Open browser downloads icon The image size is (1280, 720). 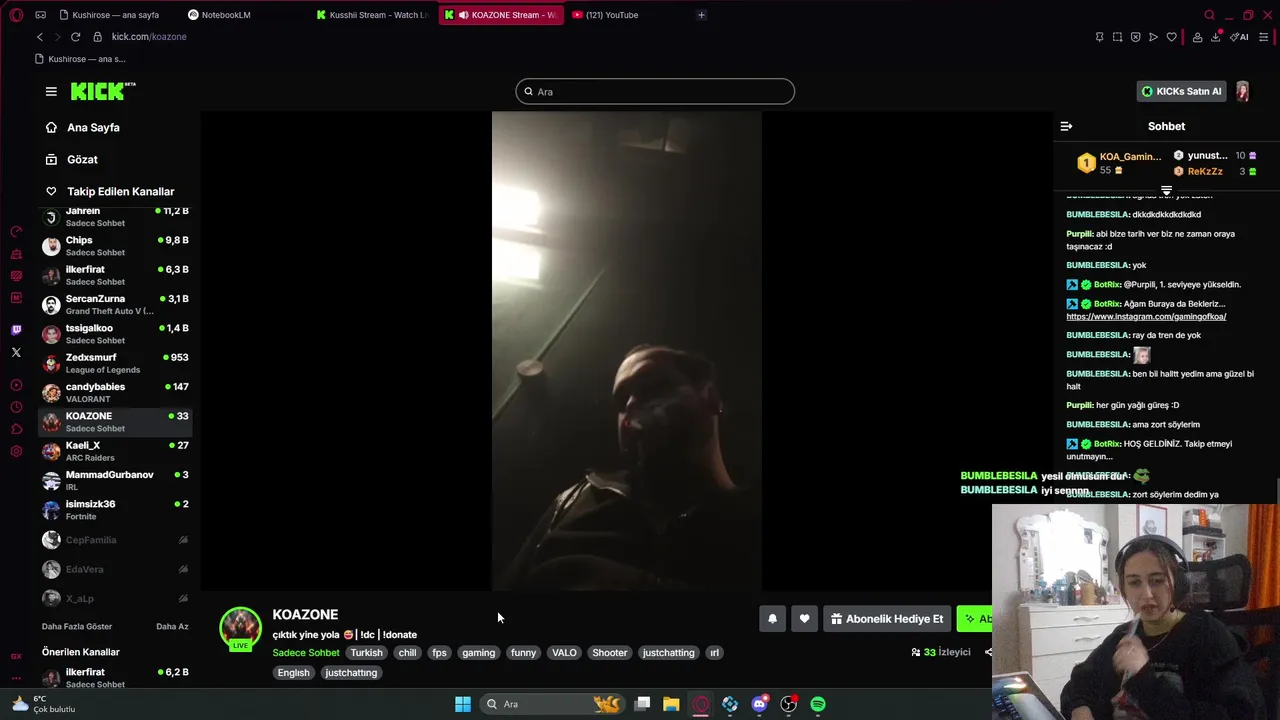point(1216,37)
